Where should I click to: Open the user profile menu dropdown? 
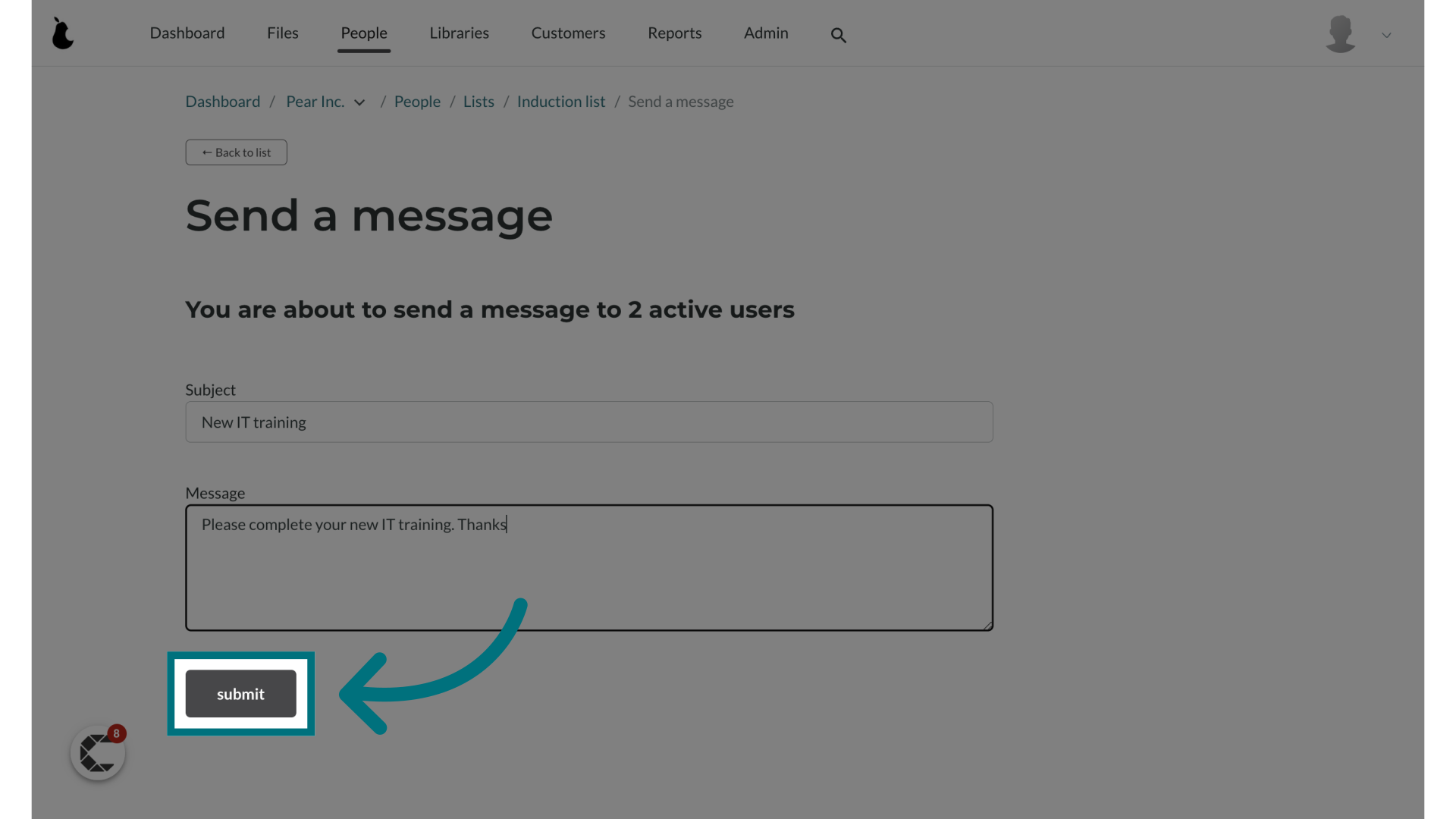click(x=1386, y=34)
